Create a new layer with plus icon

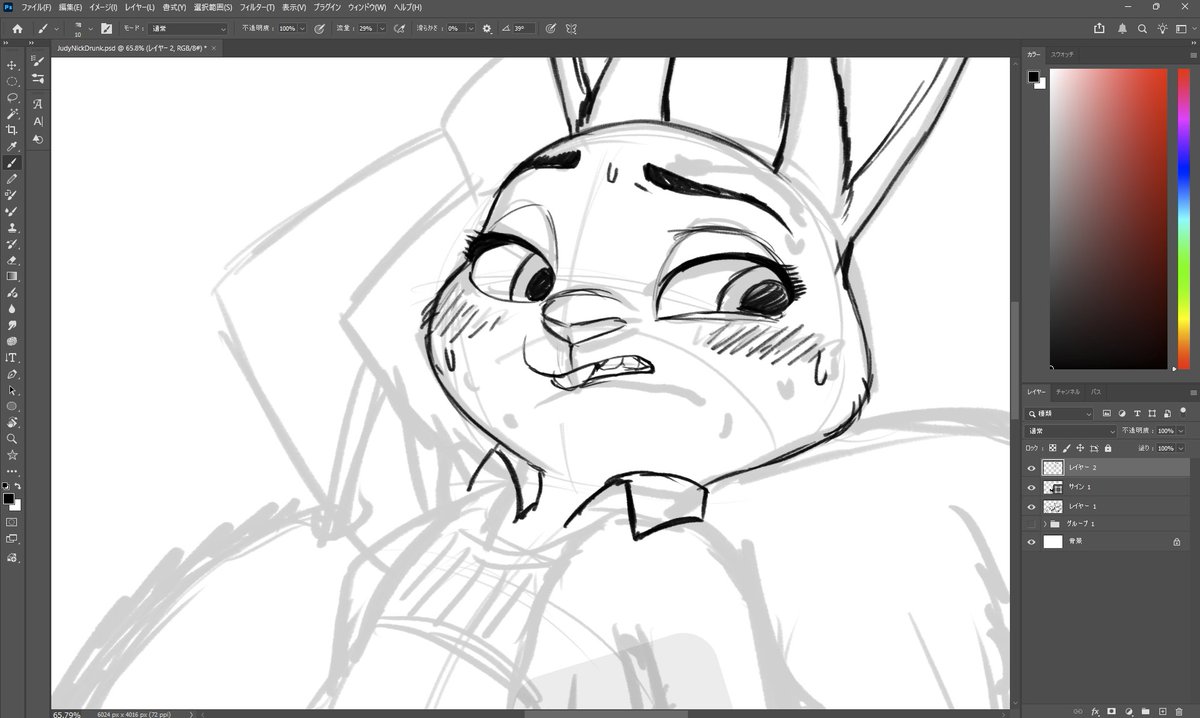tap(1162, 711)
